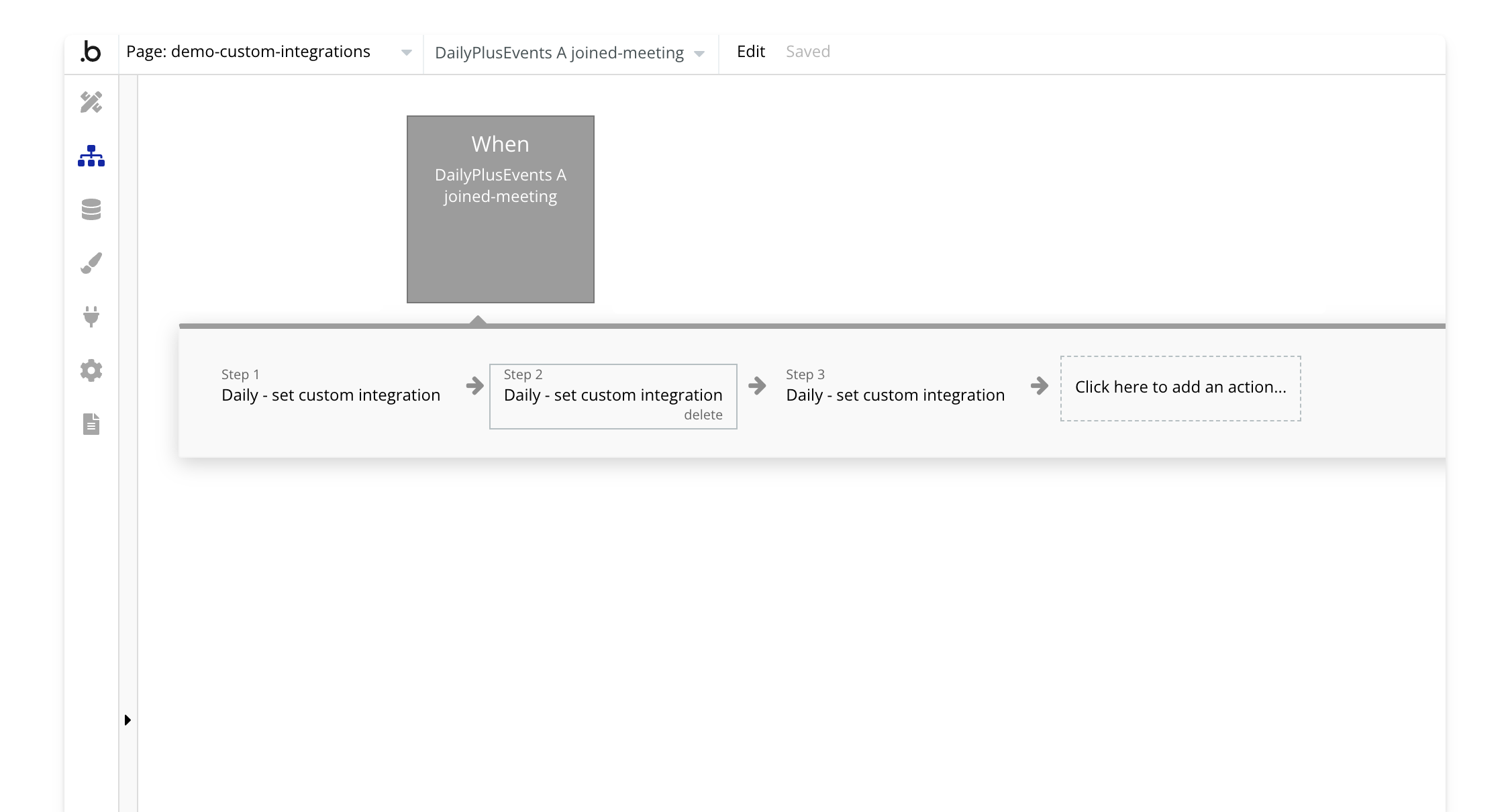Open the DailyPlusEvents A joined-meeting dropdown

point(570,53)
